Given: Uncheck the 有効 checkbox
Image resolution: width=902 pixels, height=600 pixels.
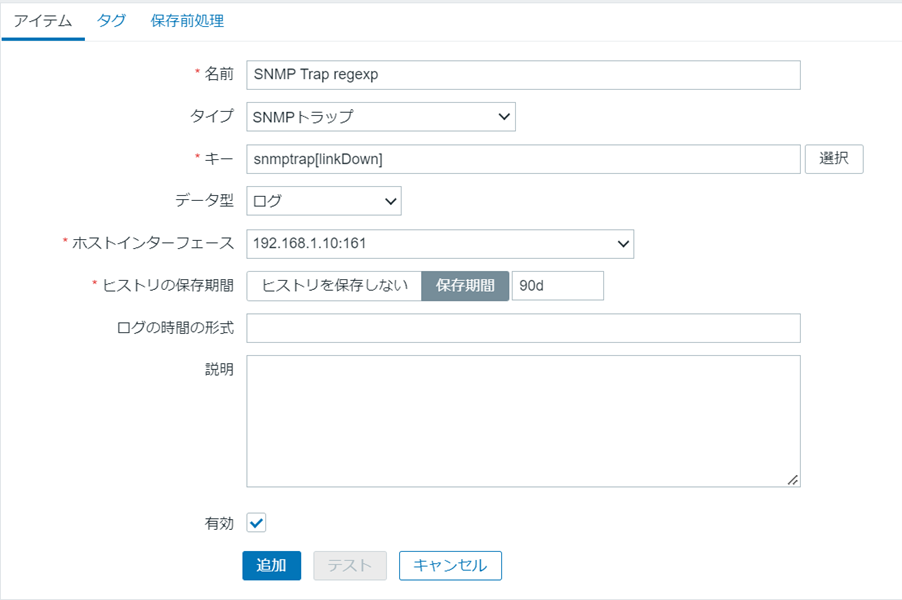Looking at the screenshot, I should coord(256,523).
